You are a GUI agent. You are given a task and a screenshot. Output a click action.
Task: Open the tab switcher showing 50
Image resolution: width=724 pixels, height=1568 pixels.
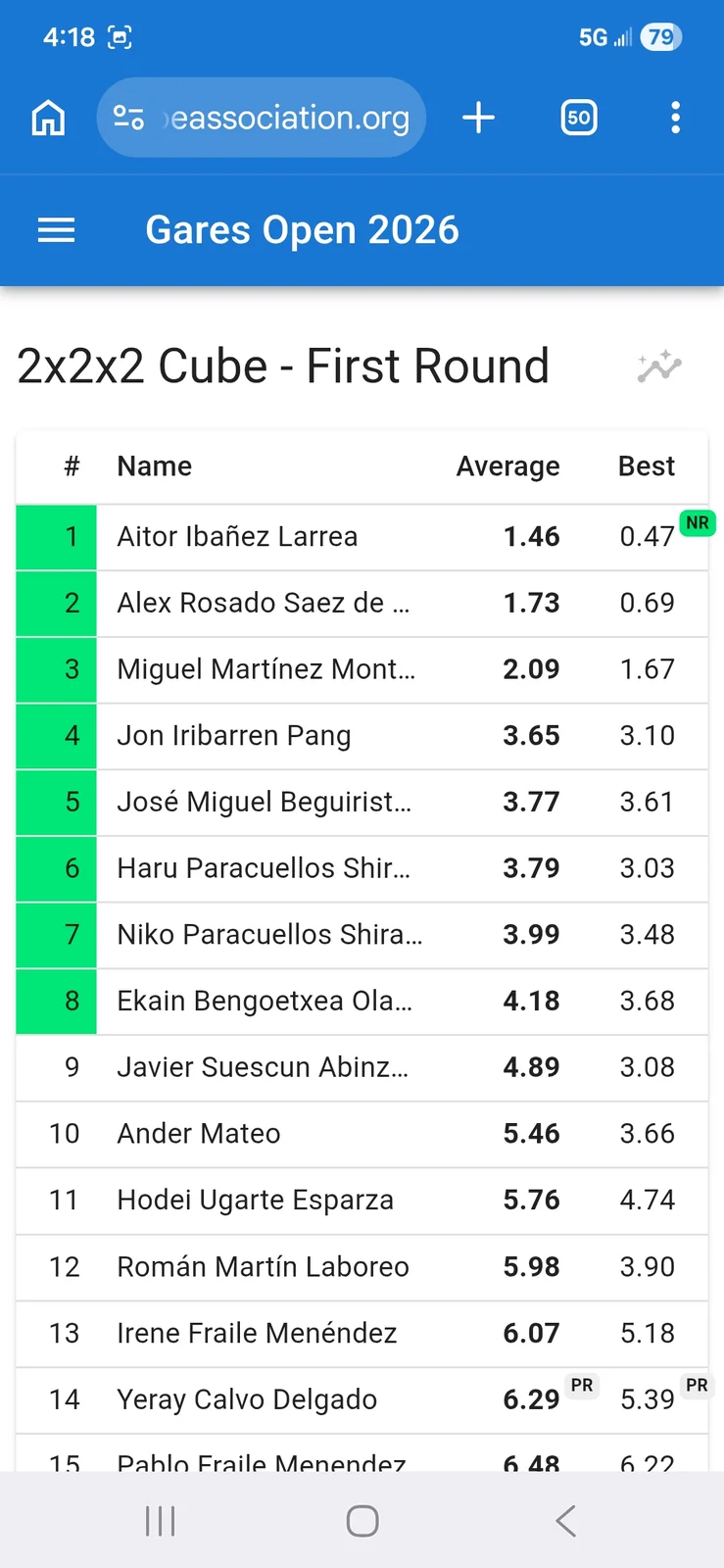click(x=579, y=118)
